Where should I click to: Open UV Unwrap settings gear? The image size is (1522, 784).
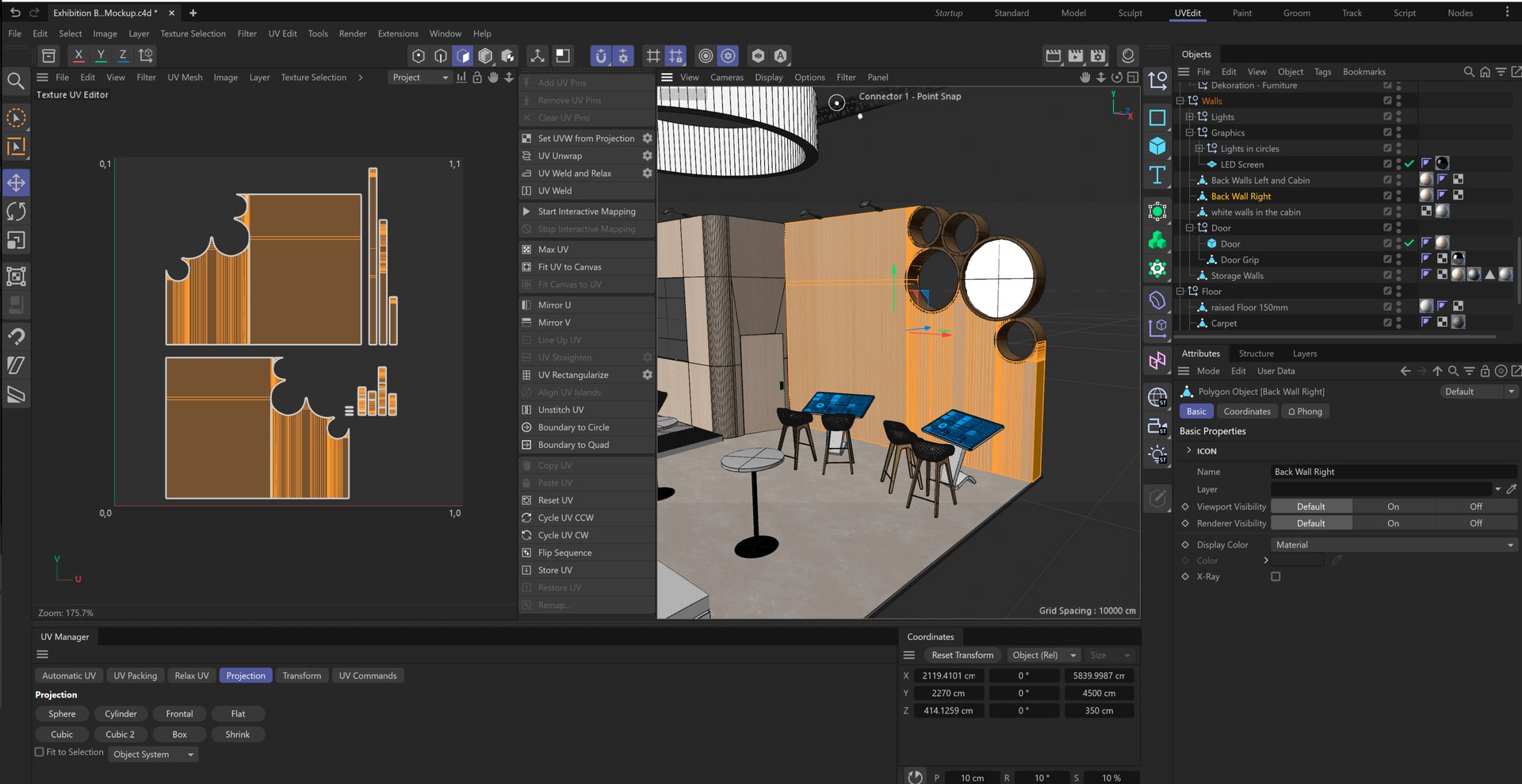(x=647, y=155)
